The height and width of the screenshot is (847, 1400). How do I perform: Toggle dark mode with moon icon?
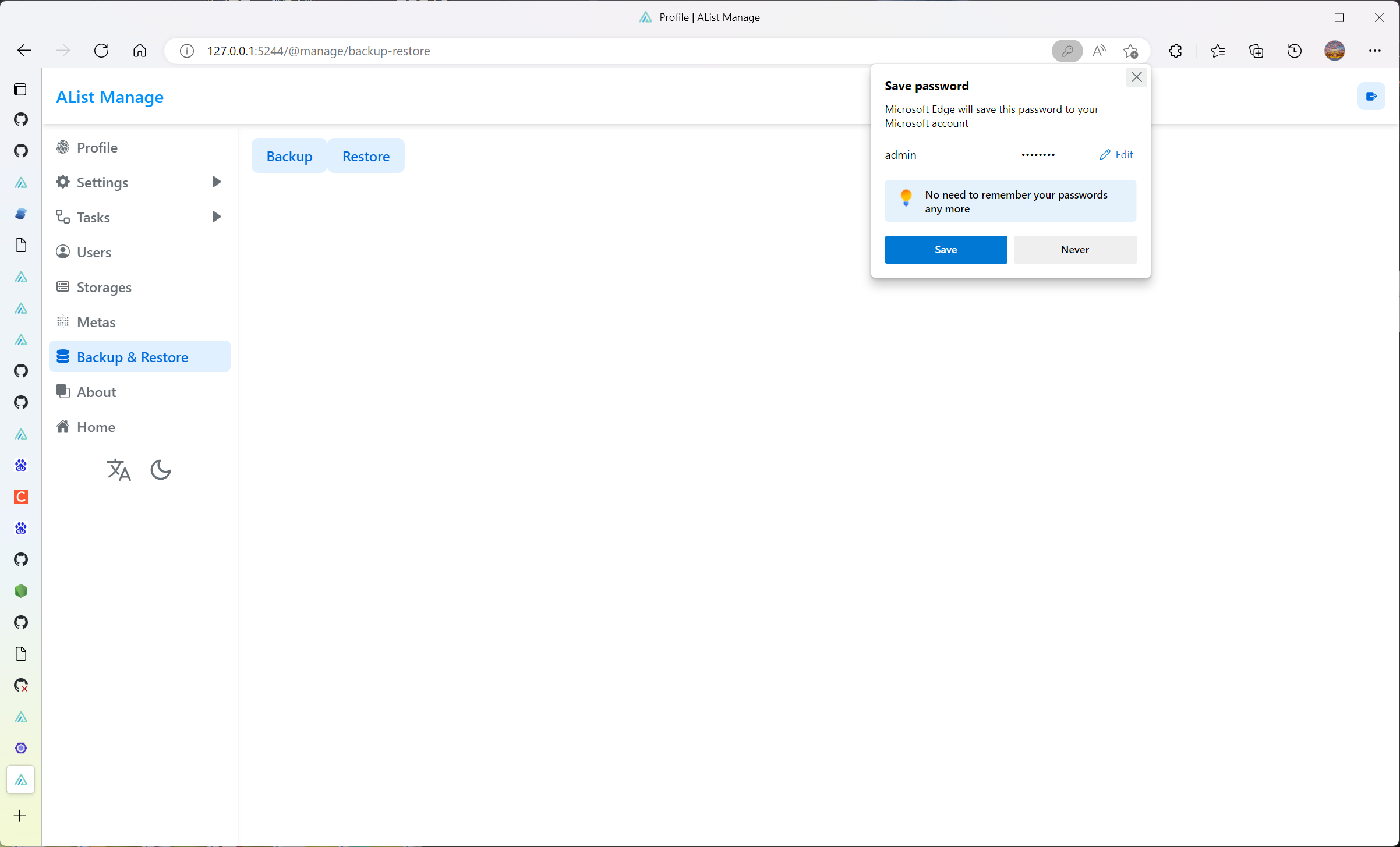[x=161, y=470]
